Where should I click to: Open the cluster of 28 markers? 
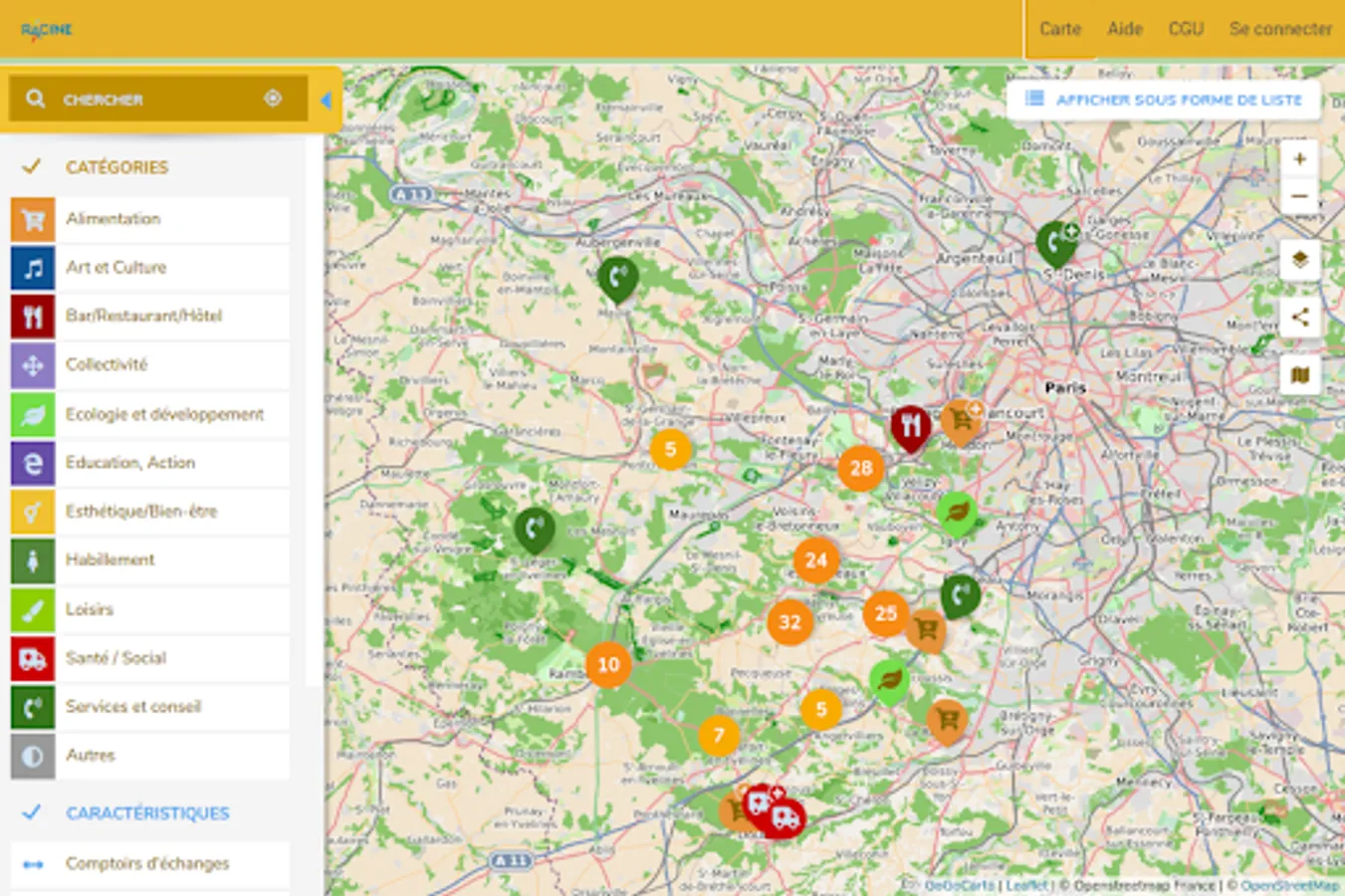(861, 468)
